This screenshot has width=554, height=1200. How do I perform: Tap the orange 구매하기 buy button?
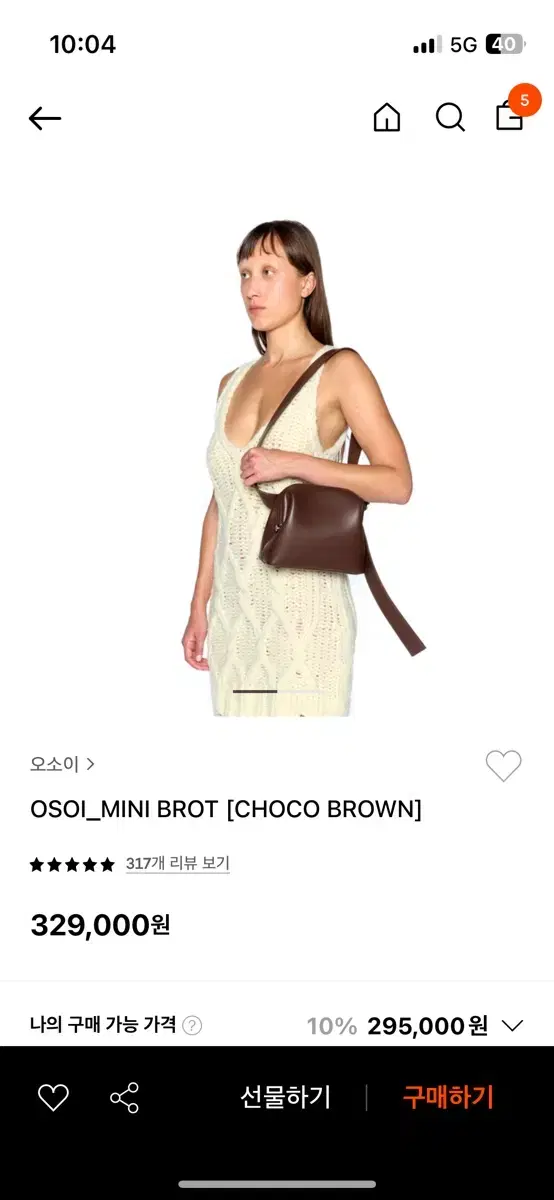click(x=448, y=1097)
